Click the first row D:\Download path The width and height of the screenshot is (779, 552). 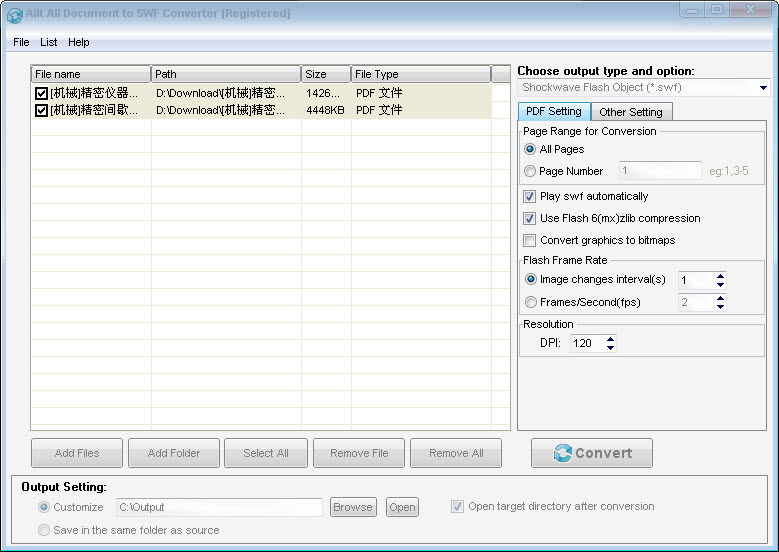pos(220,93)
